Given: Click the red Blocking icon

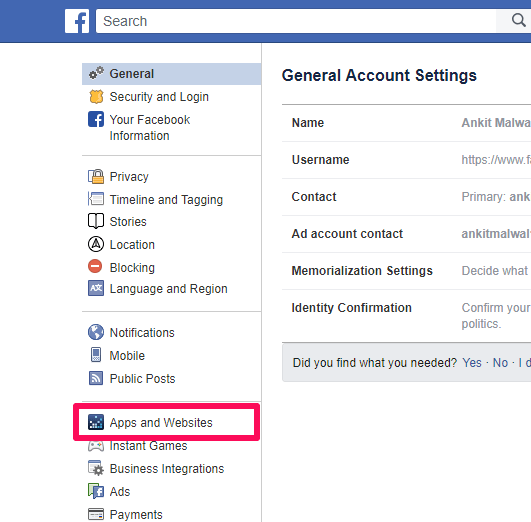Looking at the screenshot, I should click(95, 266).
